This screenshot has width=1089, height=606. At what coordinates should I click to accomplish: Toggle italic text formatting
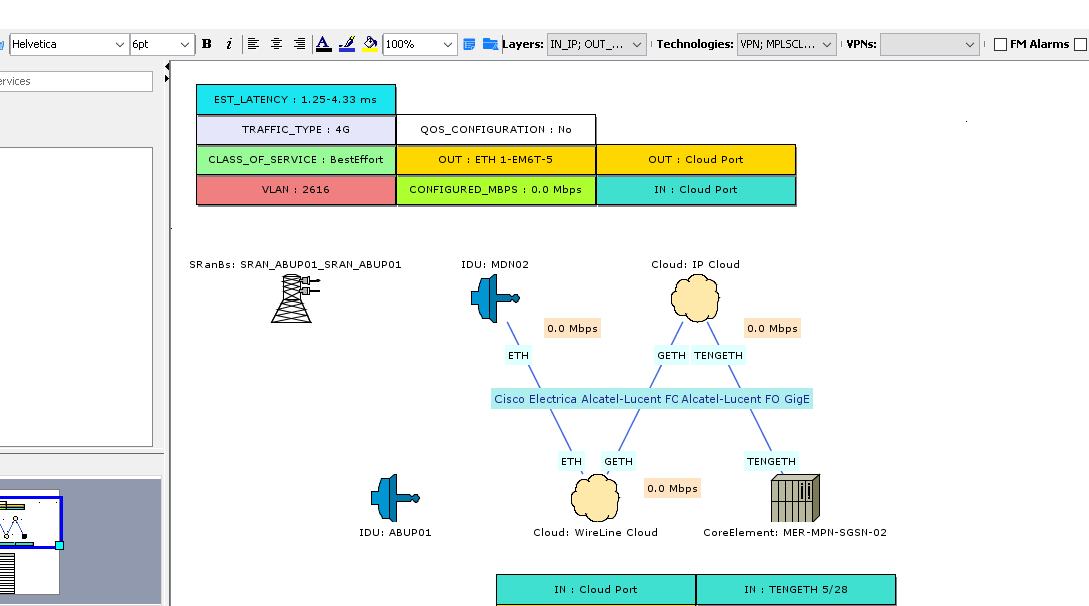(229, 44)
